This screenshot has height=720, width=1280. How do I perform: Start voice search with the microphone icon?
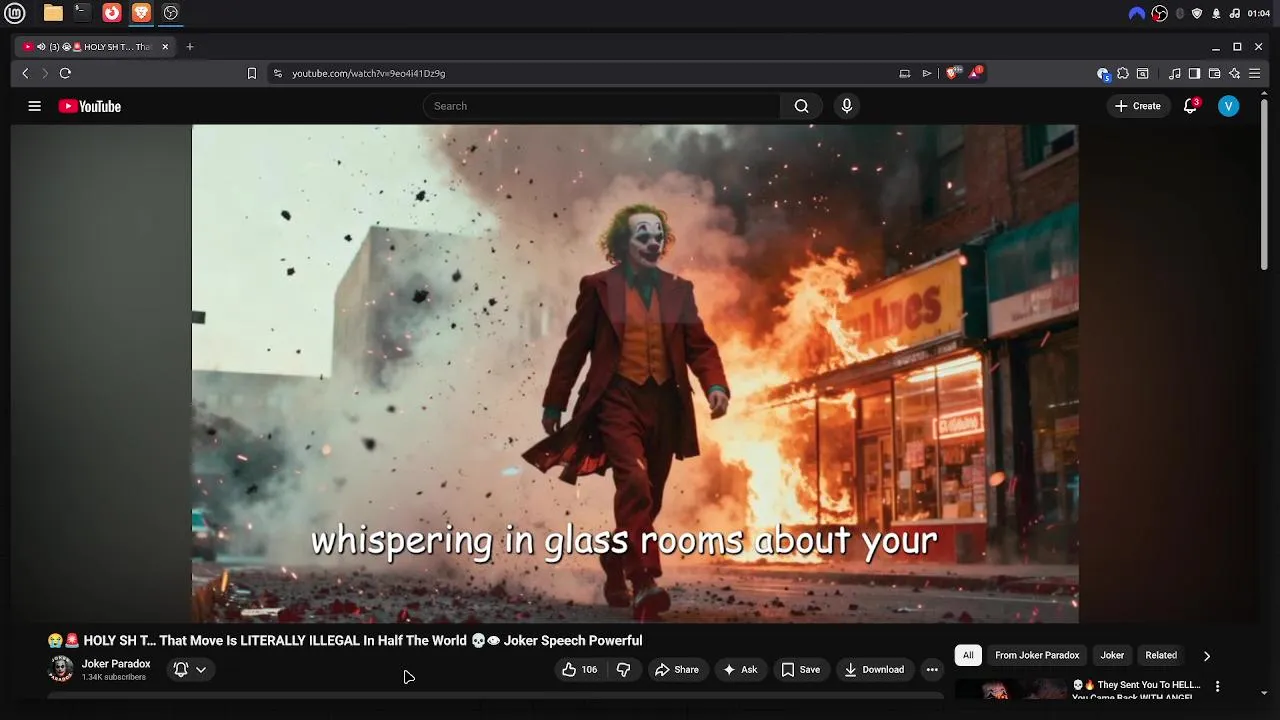[847, 106]
